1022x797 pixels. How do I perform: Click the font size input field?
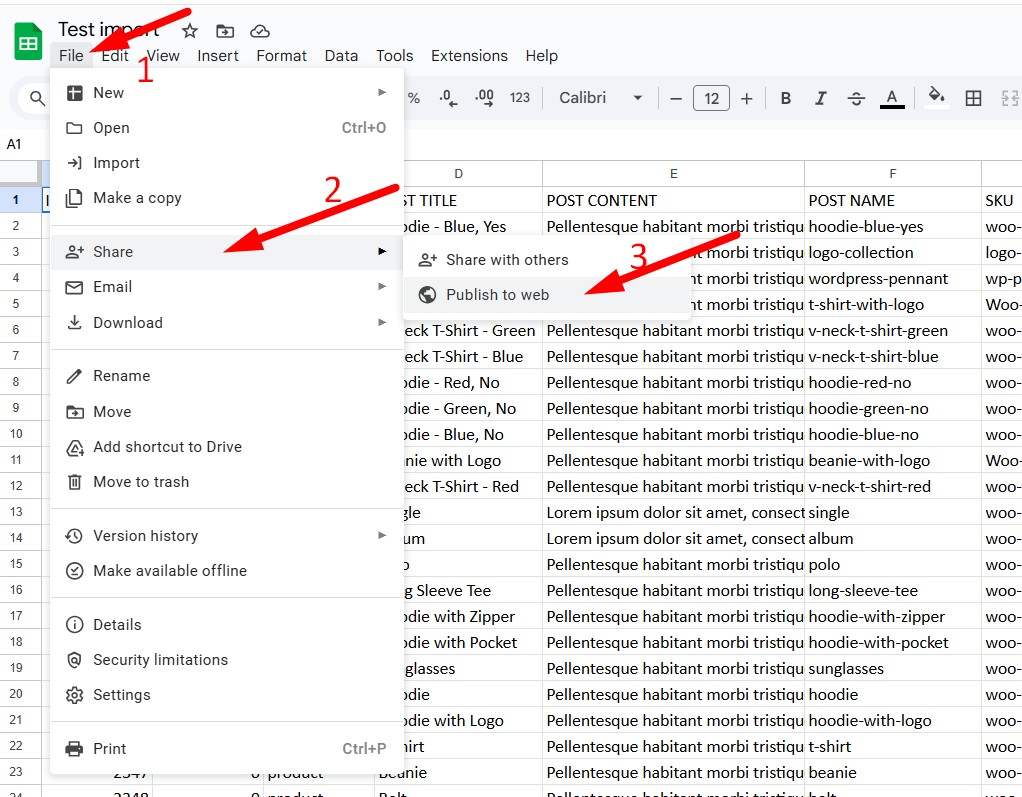[711, 98]
